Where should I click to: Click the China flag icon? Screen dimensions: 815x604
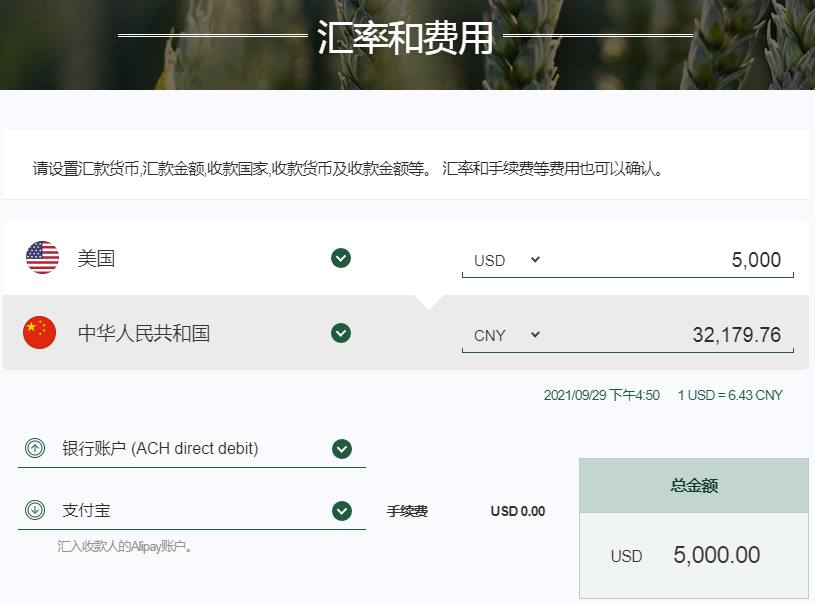(x=40, y=333)
